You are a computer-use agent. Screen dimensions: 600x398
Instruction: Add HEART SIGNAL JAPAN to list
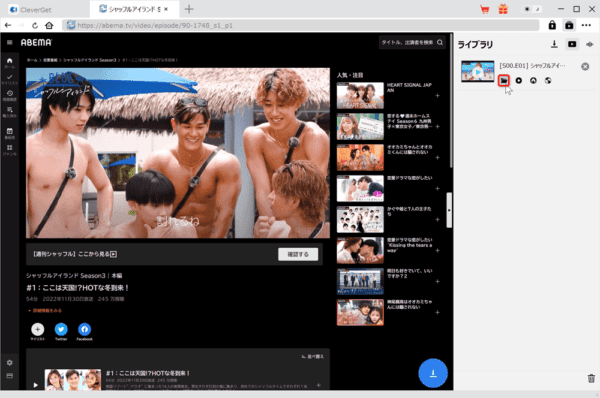437,96
